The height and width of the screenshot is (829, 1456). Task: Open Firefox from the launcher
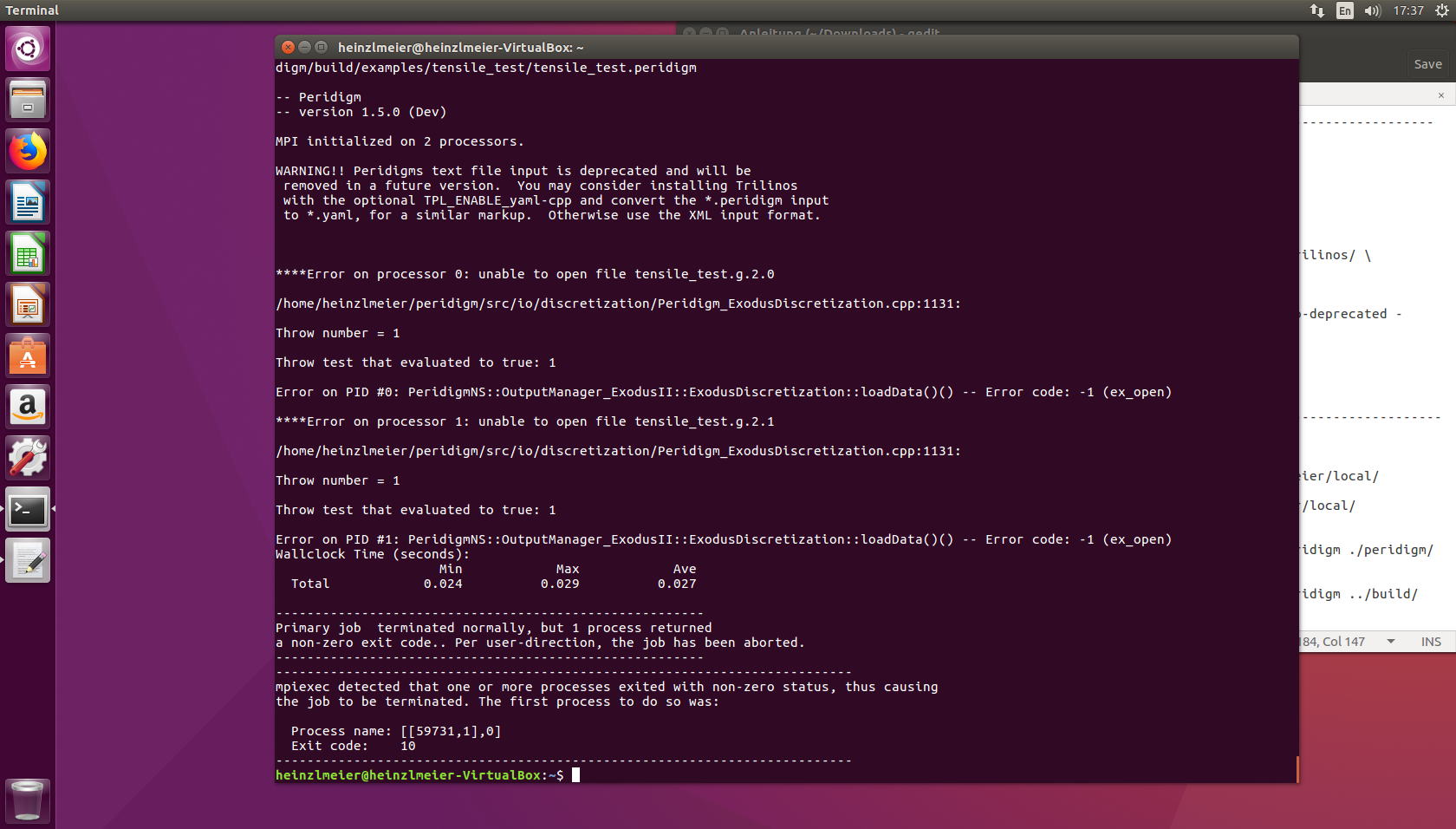pyautogui.click(x=28, y=150)
